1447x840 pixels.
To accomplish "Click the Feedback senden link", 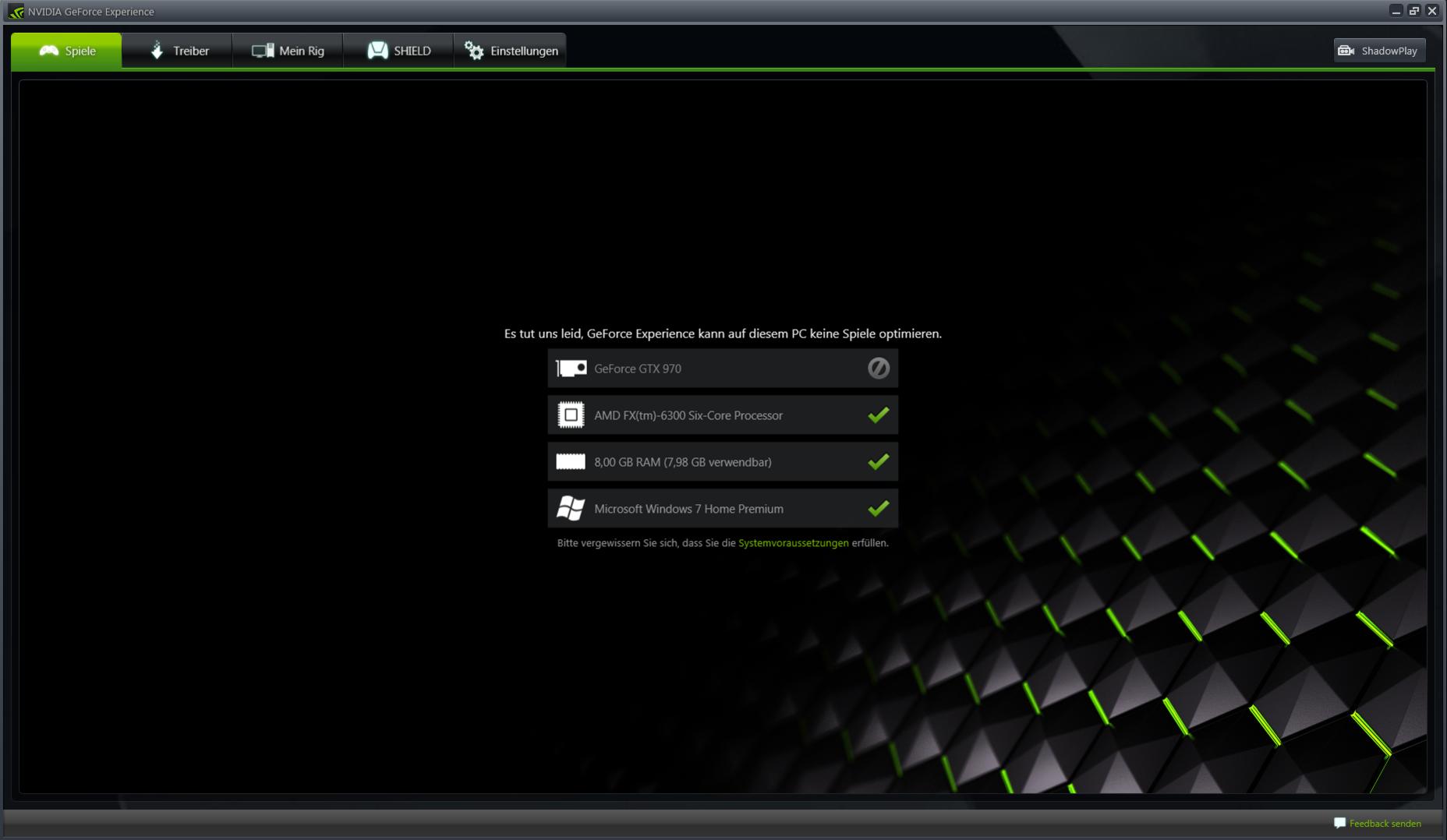I will point(1385,824).
